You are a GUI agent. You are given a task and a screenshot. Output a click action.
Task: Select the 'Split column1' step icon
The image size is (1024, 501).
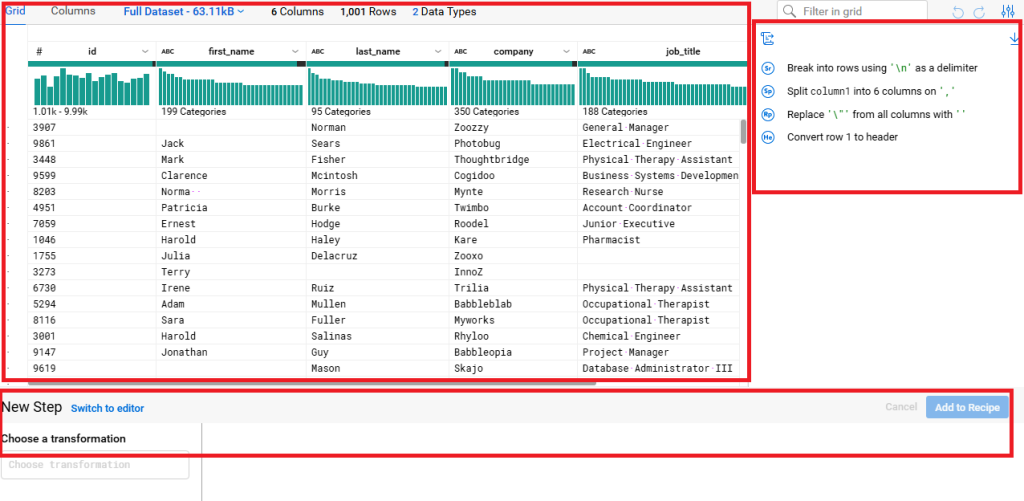point(768,91)
